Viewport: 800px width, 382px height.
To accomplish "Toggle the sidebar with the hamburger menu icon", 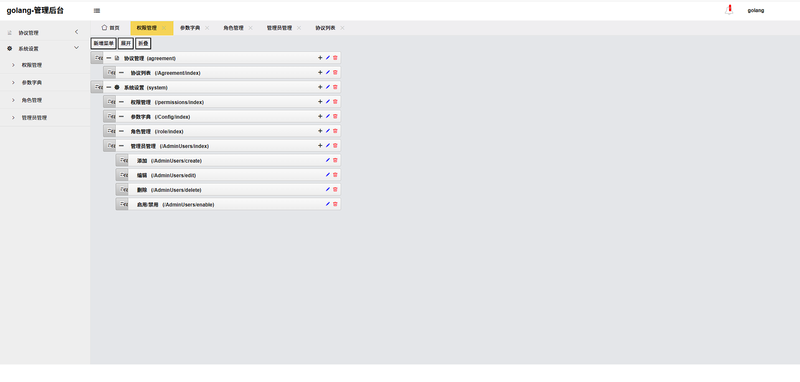I will tap(97, 10).
